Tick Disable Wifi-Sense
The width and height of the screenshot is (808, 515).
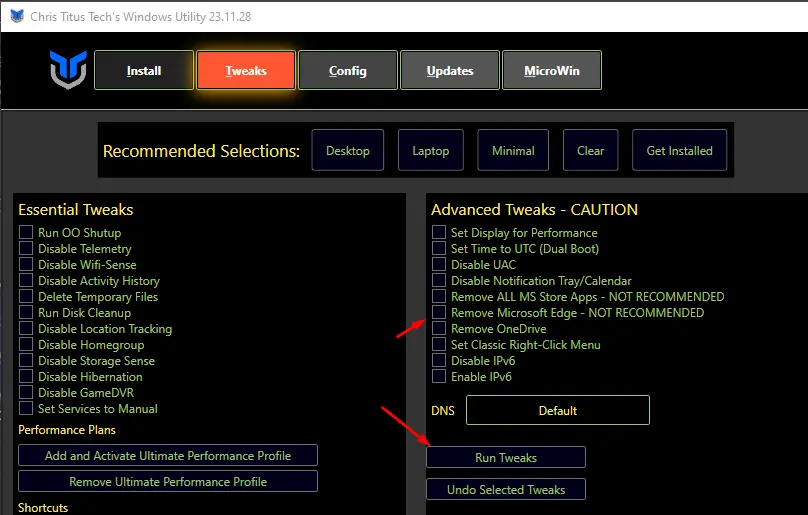[26, 264]
